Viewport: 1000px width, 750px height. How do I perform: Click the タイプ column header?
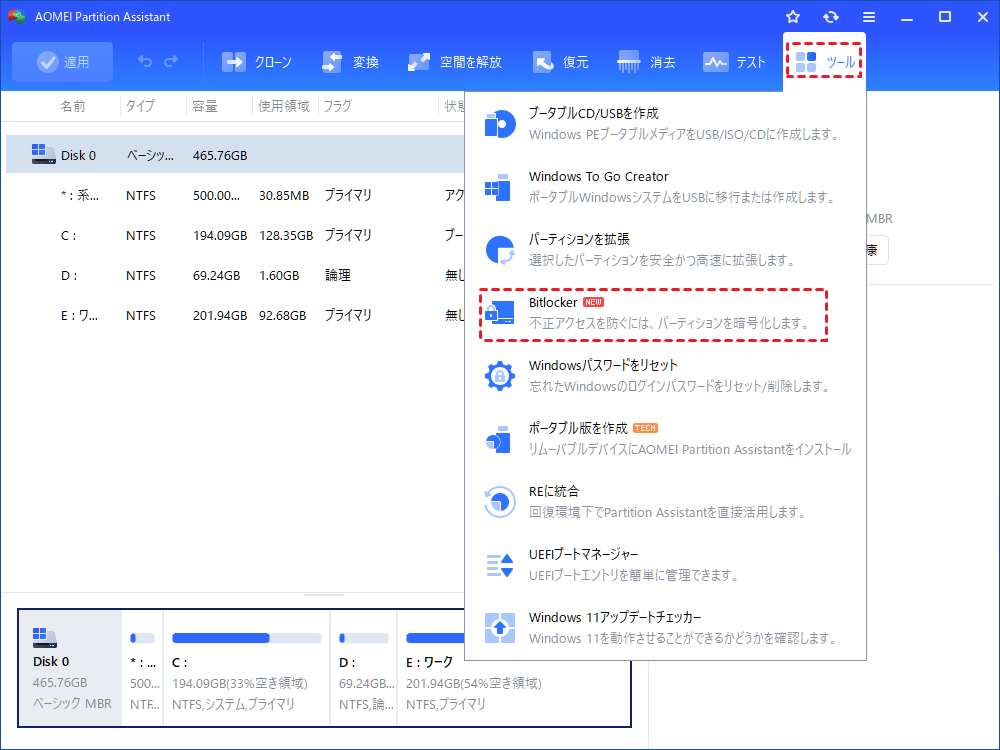click(140, 106)
